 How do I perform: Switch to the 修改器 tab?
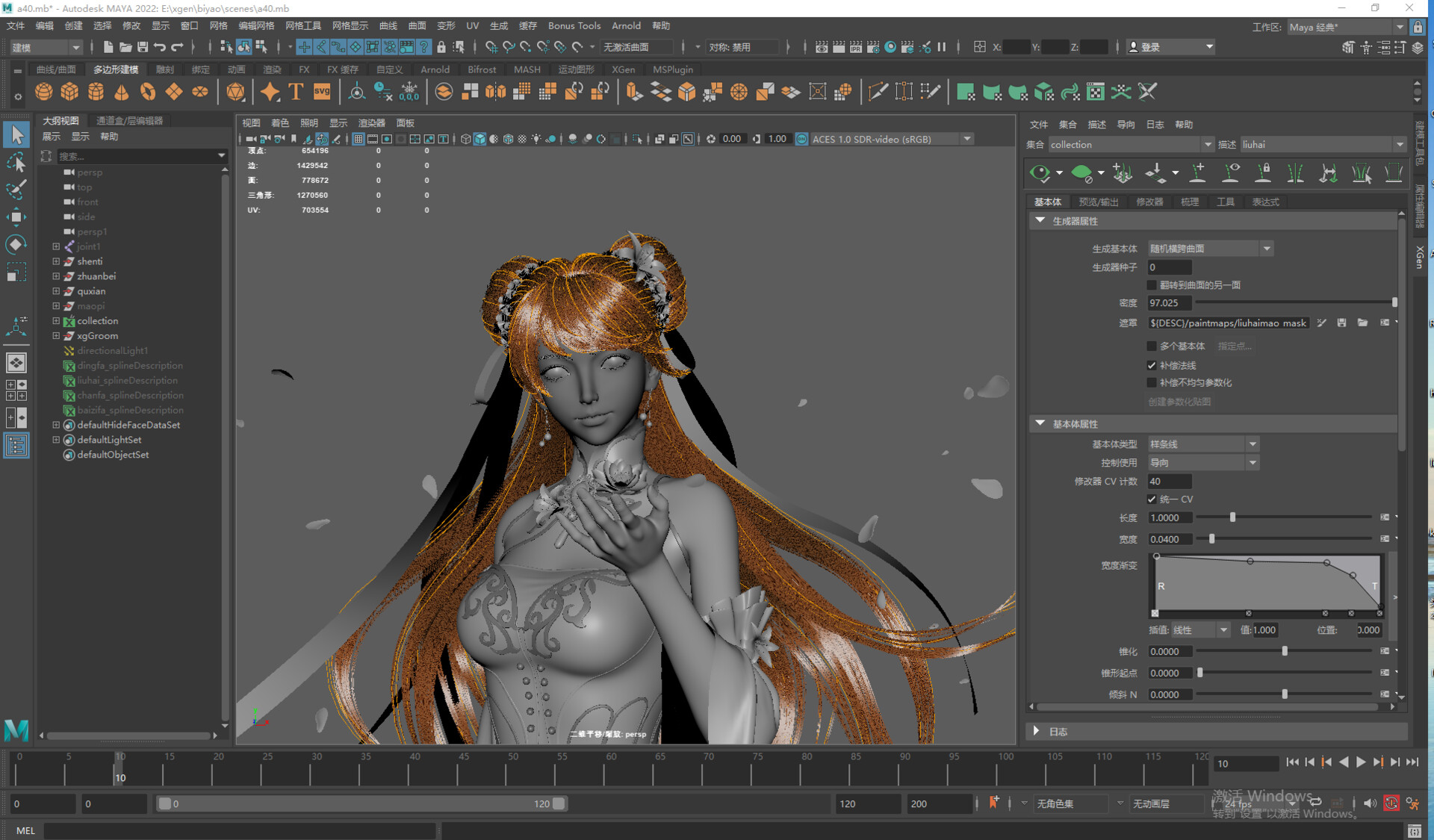(1149, 202)
